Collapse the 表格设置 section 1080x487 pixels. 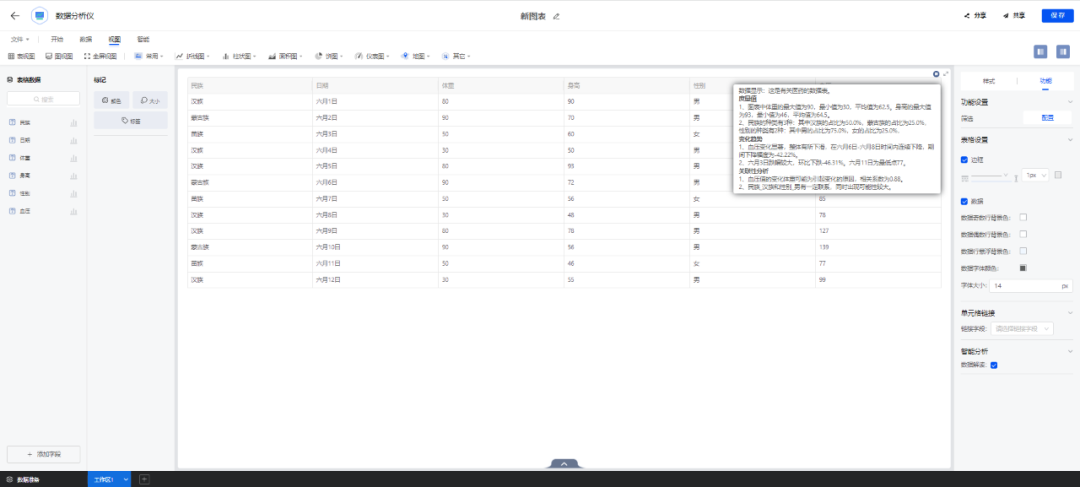click(1070, 140)
